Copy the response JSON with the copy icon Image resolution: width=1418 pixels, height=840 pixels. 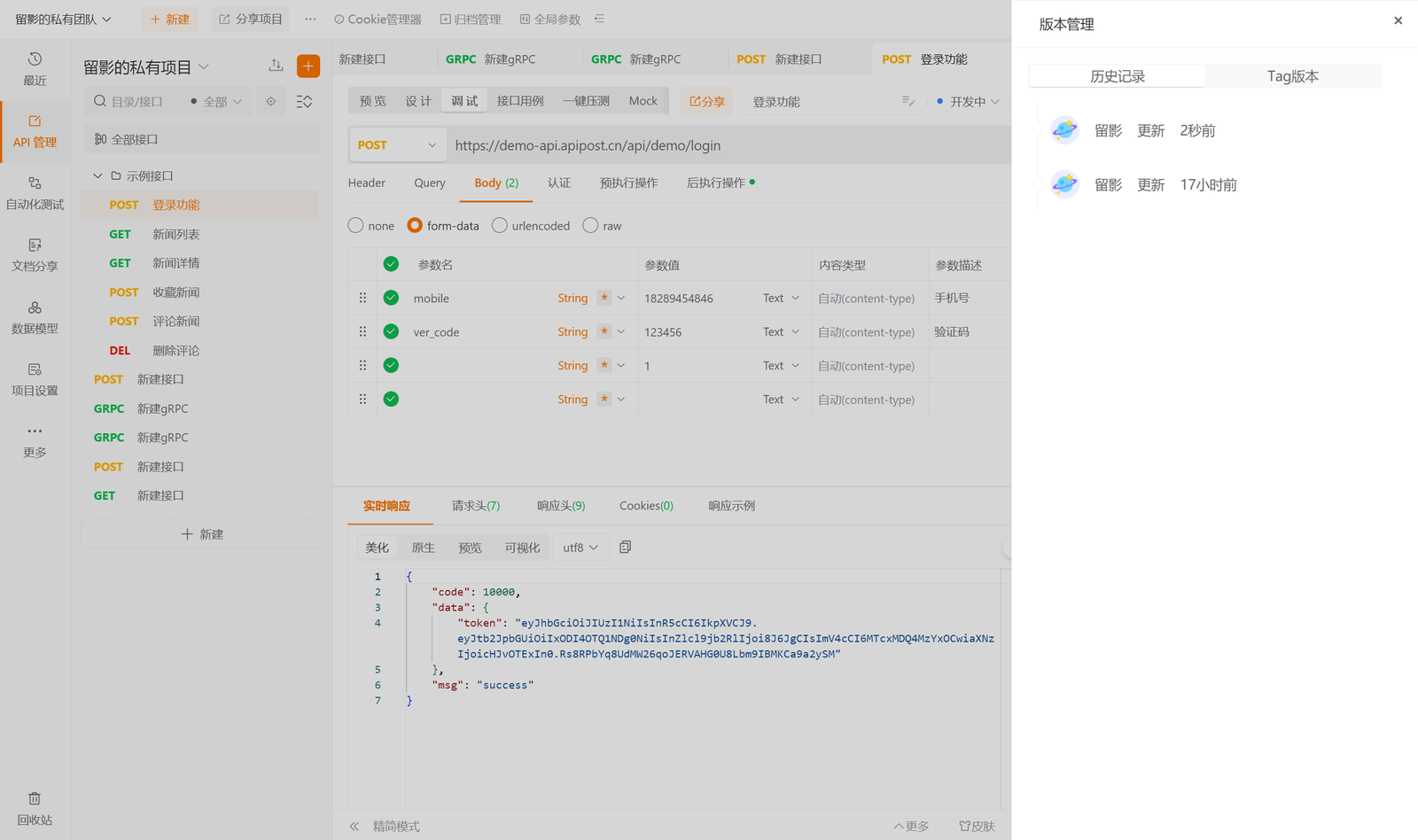(x=625, y=547)
